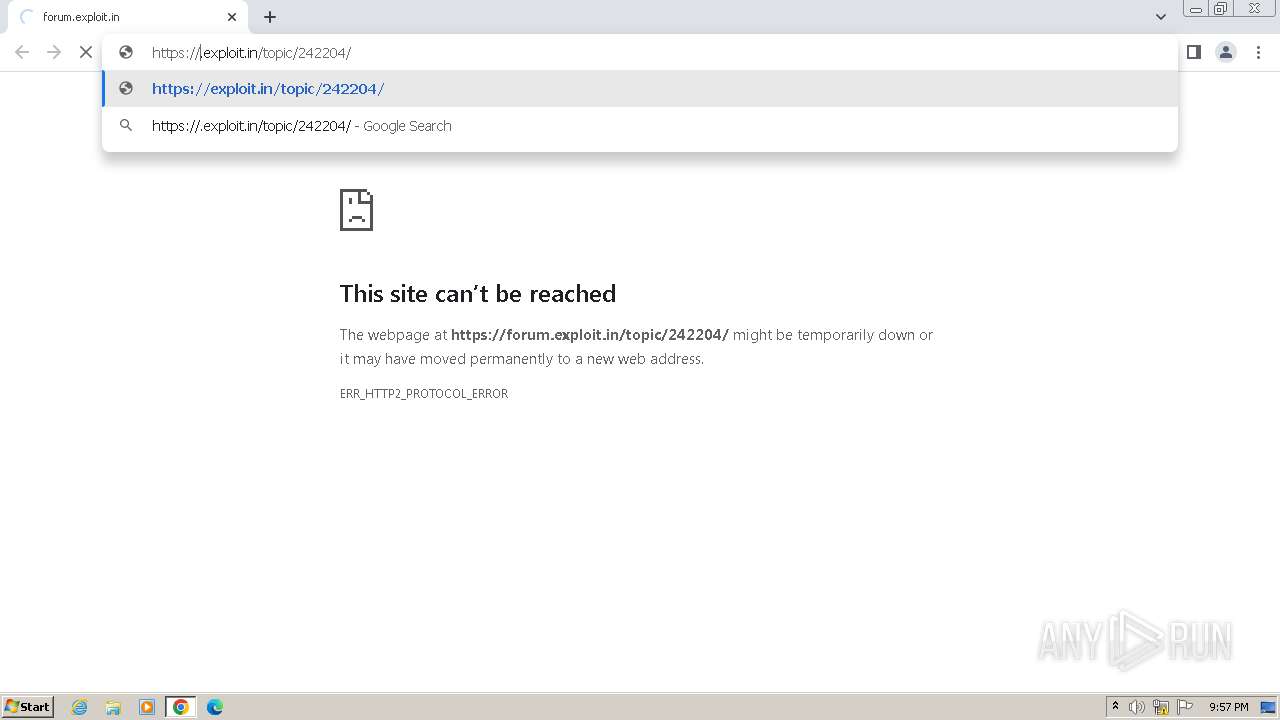The width and height of the screenshot is (1280, 720).
Task: Click the back navigation arrow
Action: (22, 52)
